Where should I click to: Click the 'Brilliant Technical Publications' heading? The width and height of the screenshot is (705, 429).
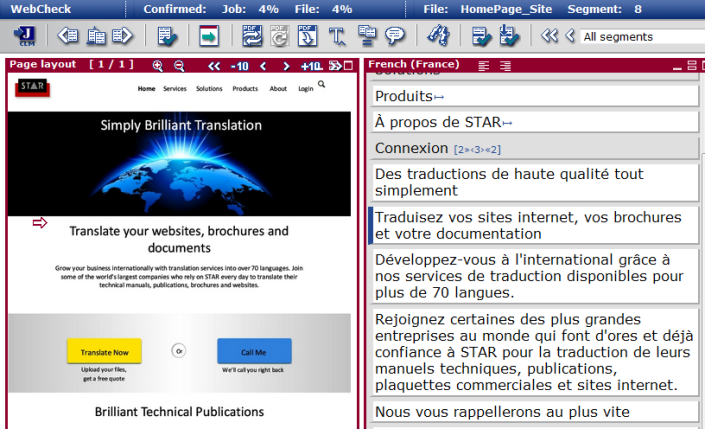point(179,411)
